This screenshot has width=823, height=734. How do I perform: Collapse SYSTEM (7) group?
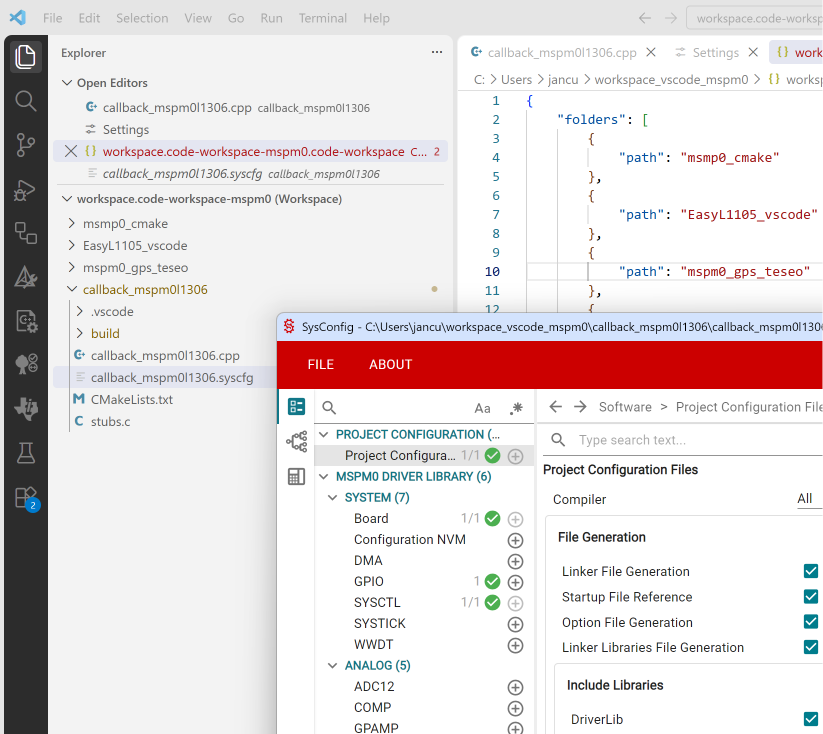coord(332,497)
